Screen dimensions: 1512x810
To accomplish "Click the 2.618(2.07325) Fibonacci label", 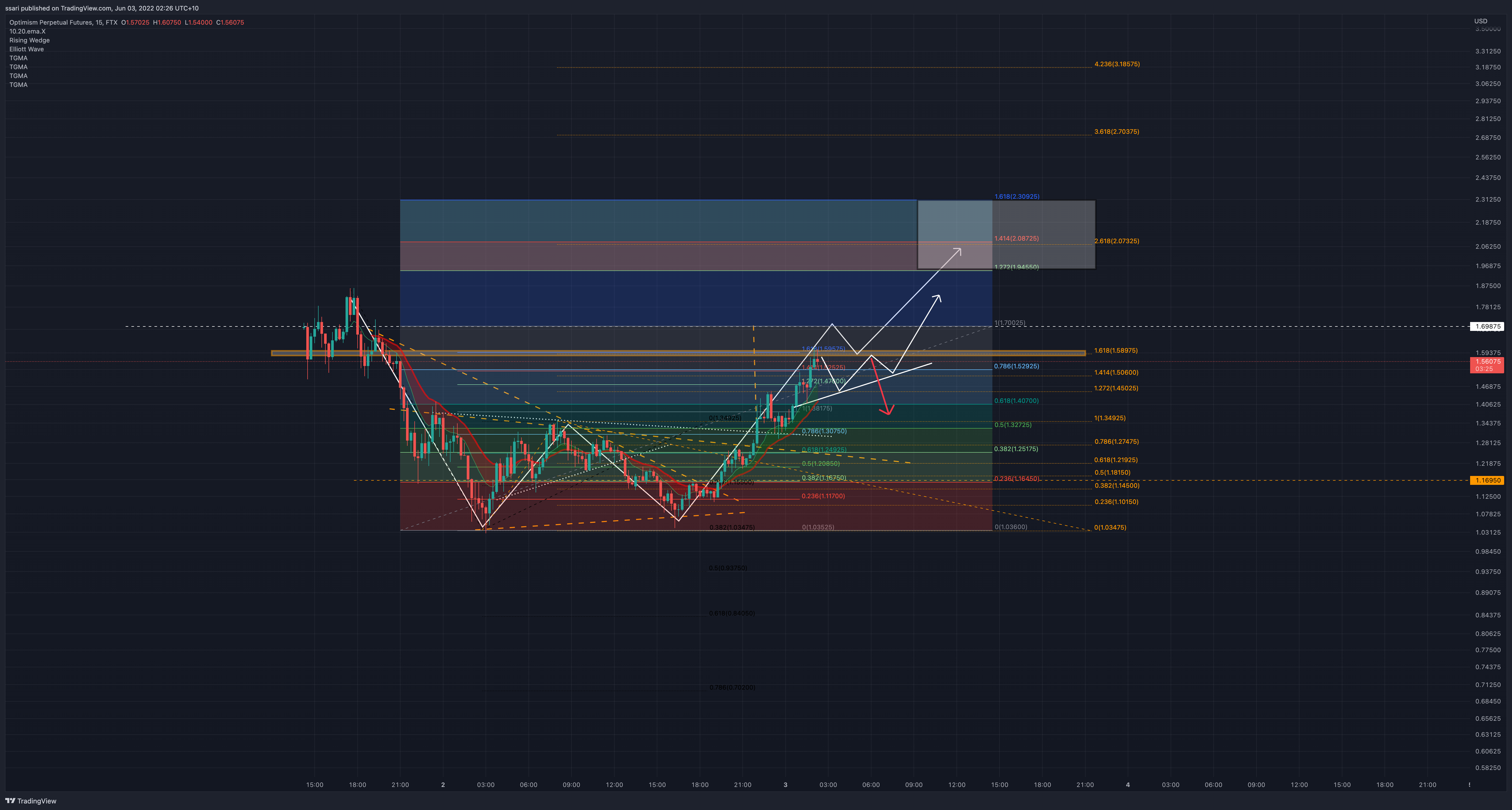I will point(1116,241).
